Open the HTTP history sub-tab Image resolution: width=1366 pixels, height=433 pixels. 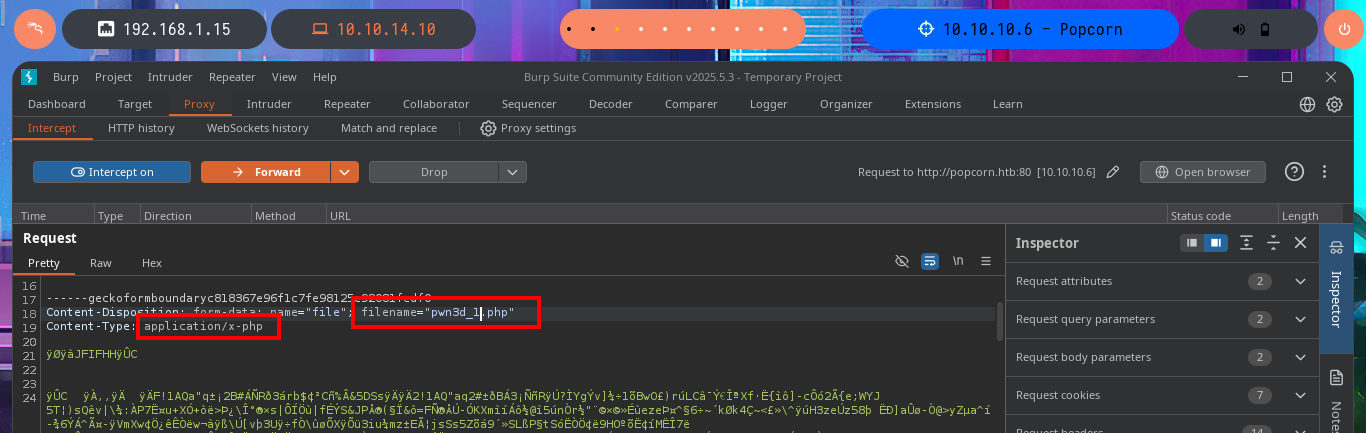[x=141, y=128]
